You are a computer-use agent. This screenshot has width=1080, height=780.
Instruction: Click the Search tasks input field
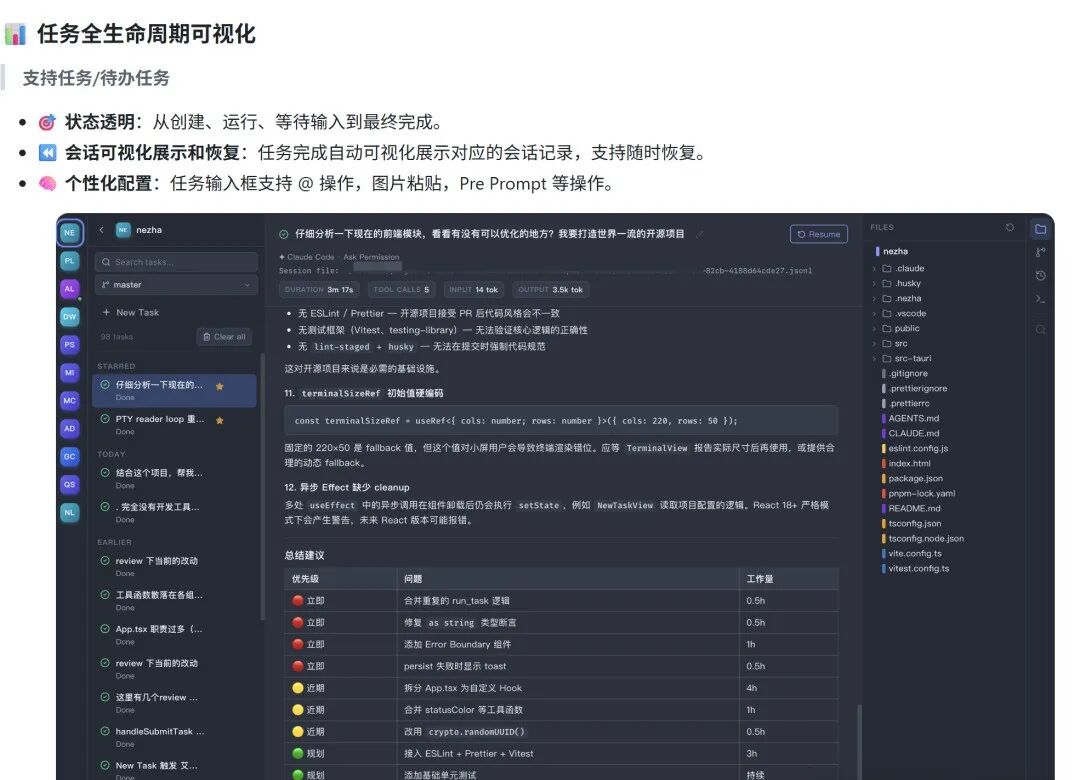176,261
